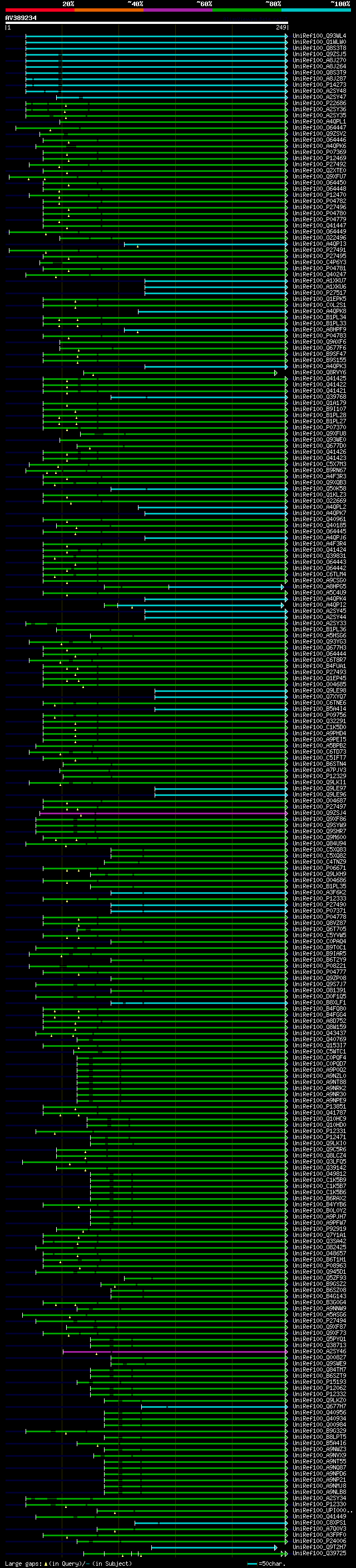The height and width of the screenshot is (1568, 356).
Task: Select hit label UniRef100_B8LPT5
Action: point(319,1437)
